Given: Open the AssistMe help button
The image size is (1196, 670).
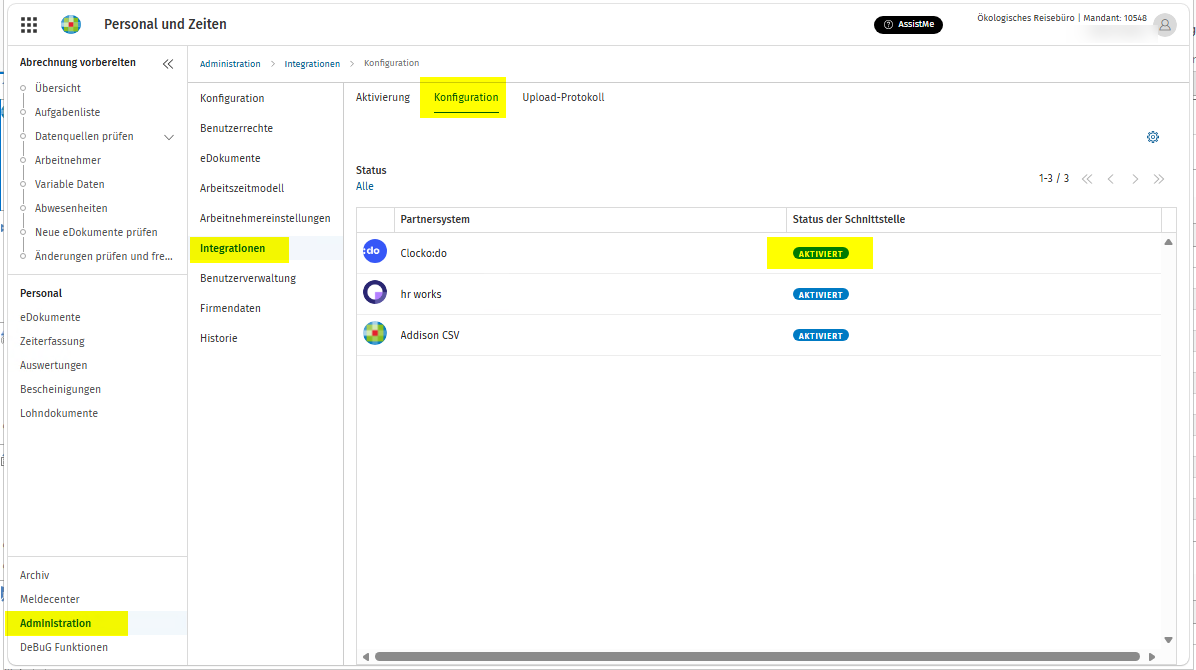Looking at the screenshot, I should [908, 25].
